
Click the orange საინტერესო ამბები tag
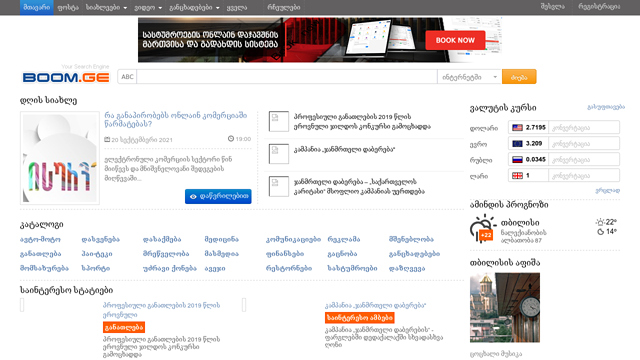(x=360, y=318)
